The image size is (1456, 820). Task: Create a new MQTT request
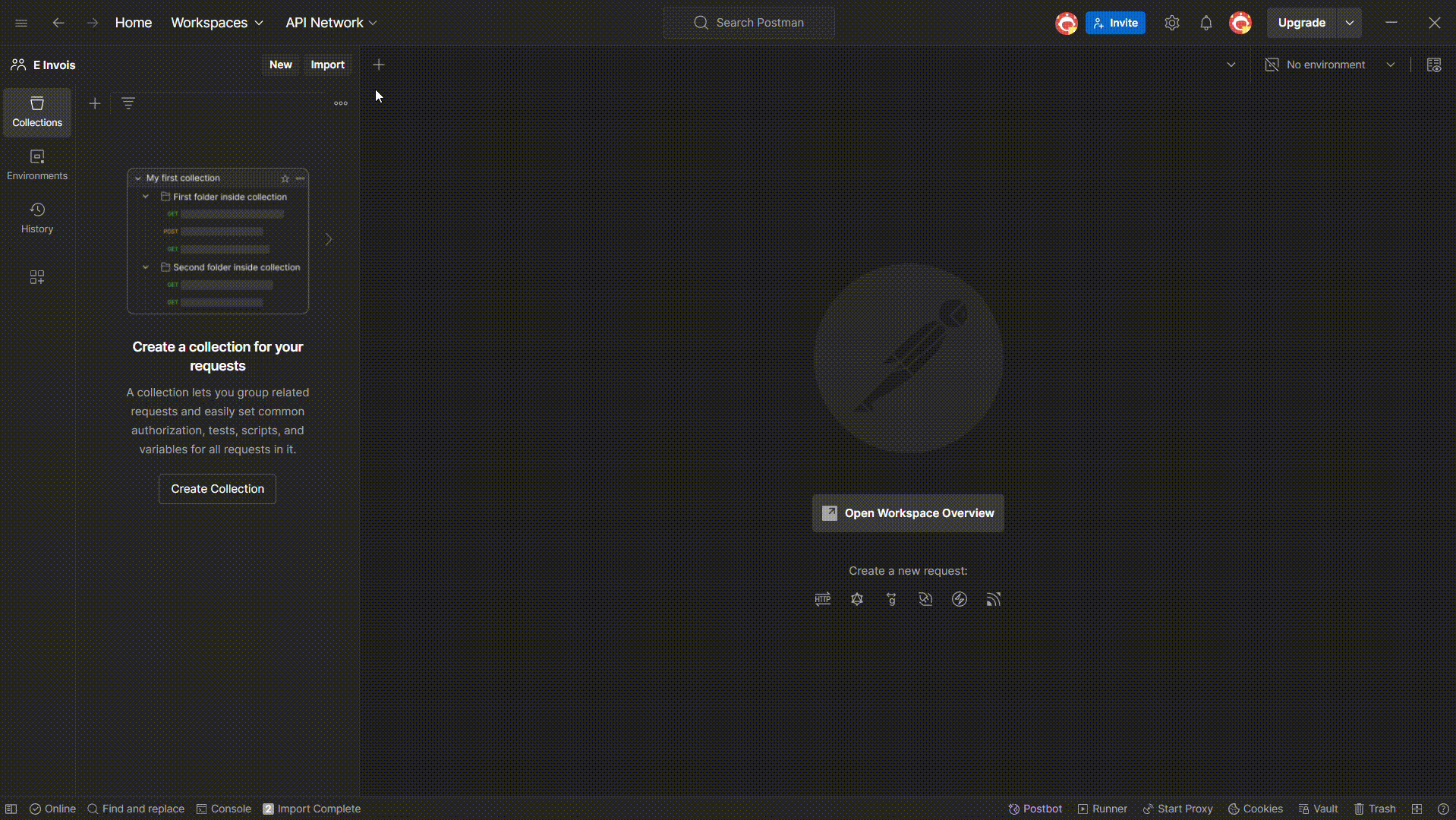click(x=994, y=599)
